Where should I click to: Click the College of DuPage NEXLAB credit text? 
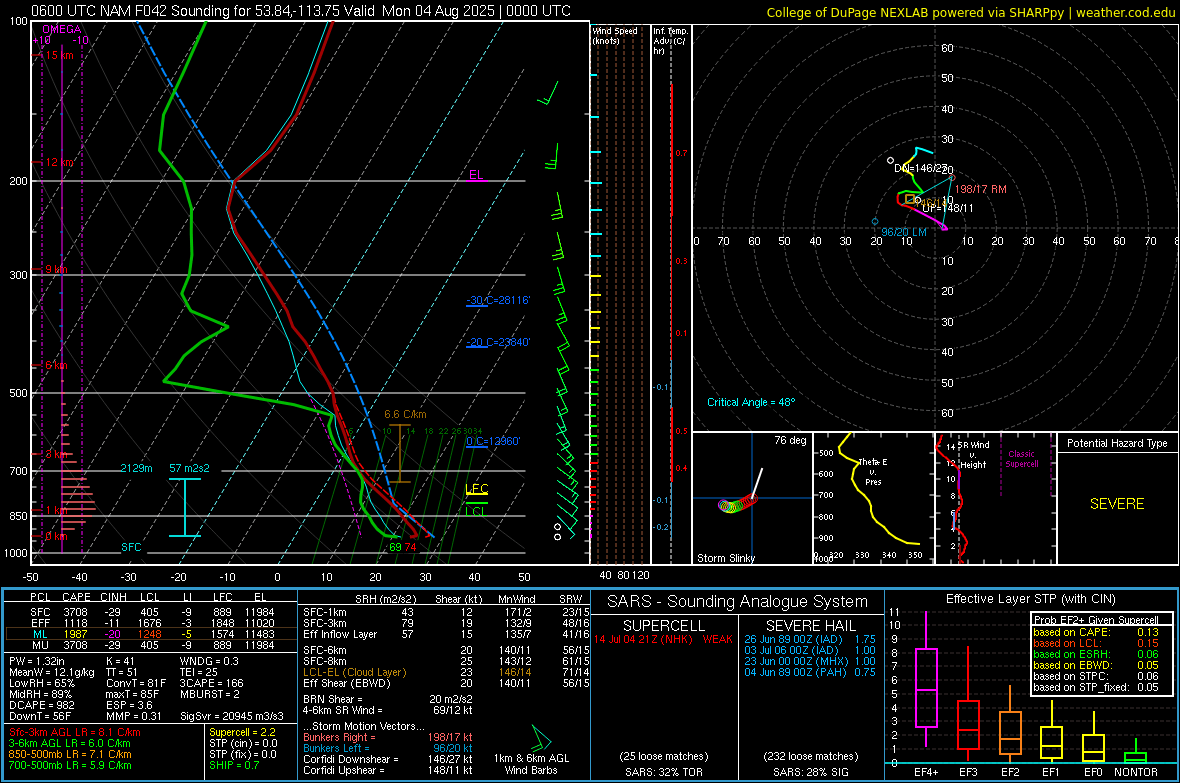(x=970, y=12)
